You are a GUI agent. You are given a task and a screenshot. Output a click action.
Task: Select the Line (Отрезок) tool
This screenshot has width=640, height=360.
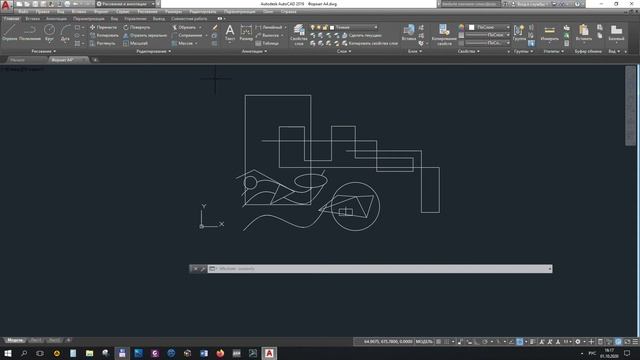[x=9, y=33]
